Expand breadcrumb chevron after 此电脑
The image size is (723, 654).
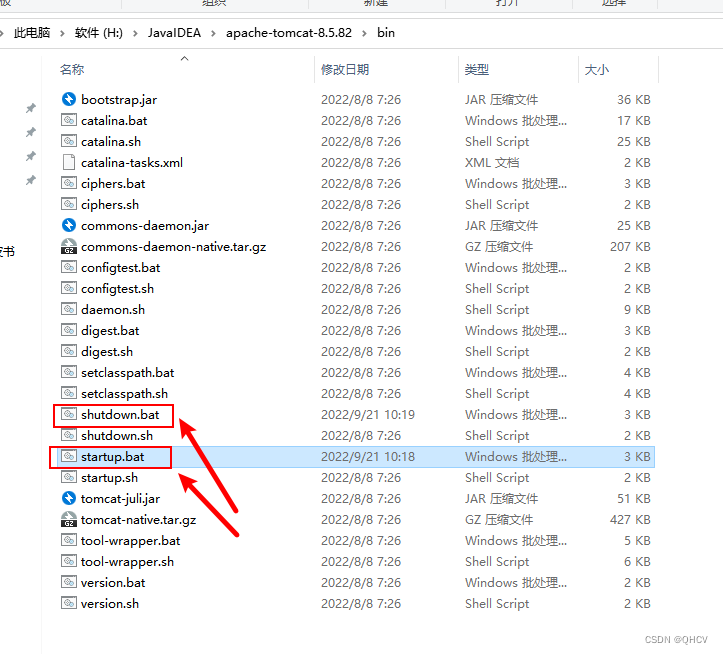(62, 33)
